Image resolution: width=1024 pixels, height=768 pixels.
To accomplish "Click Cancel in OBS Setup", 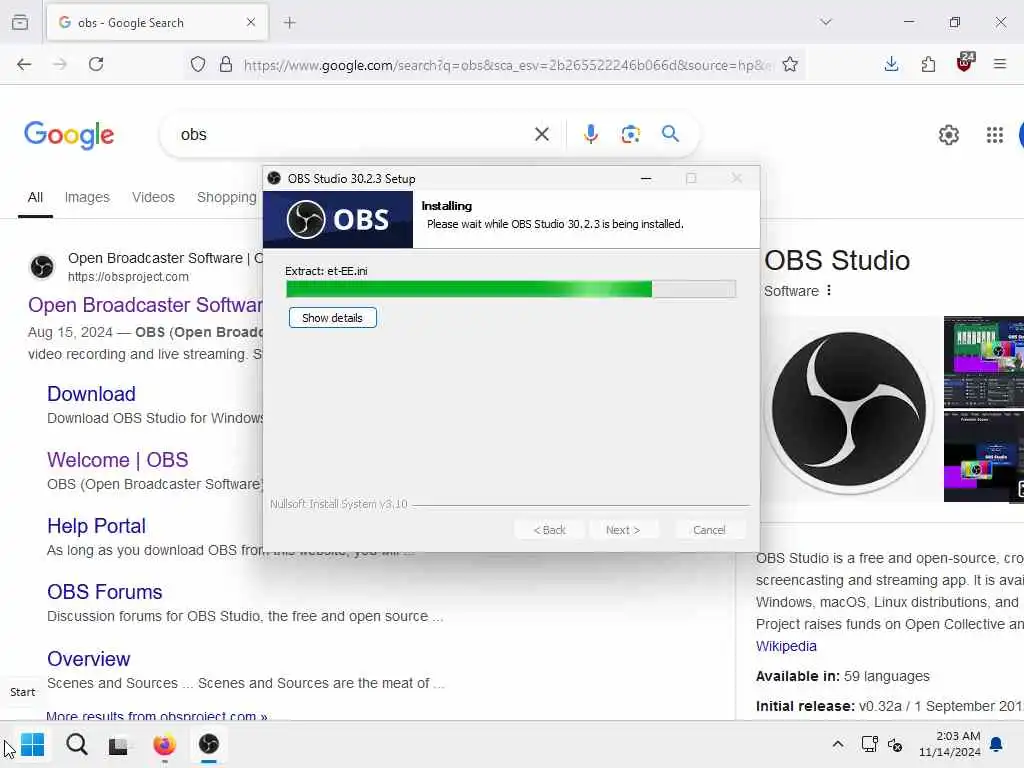I will coord(709,530).
